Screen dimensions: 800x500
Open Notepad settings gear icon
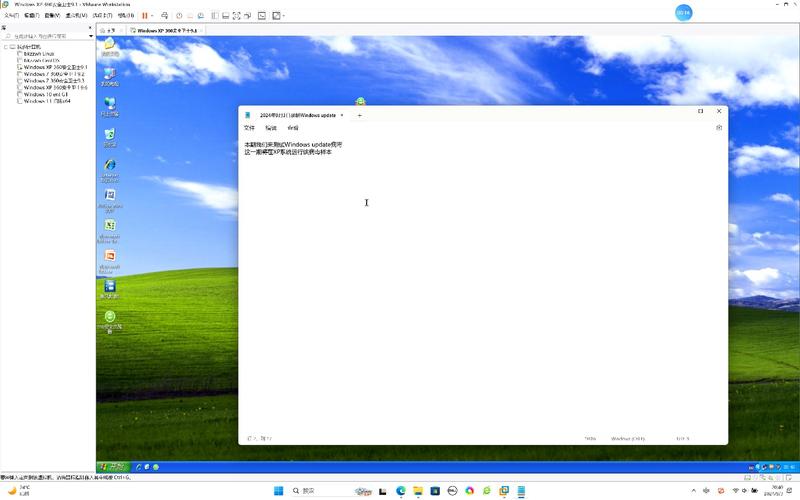[719, 128]
